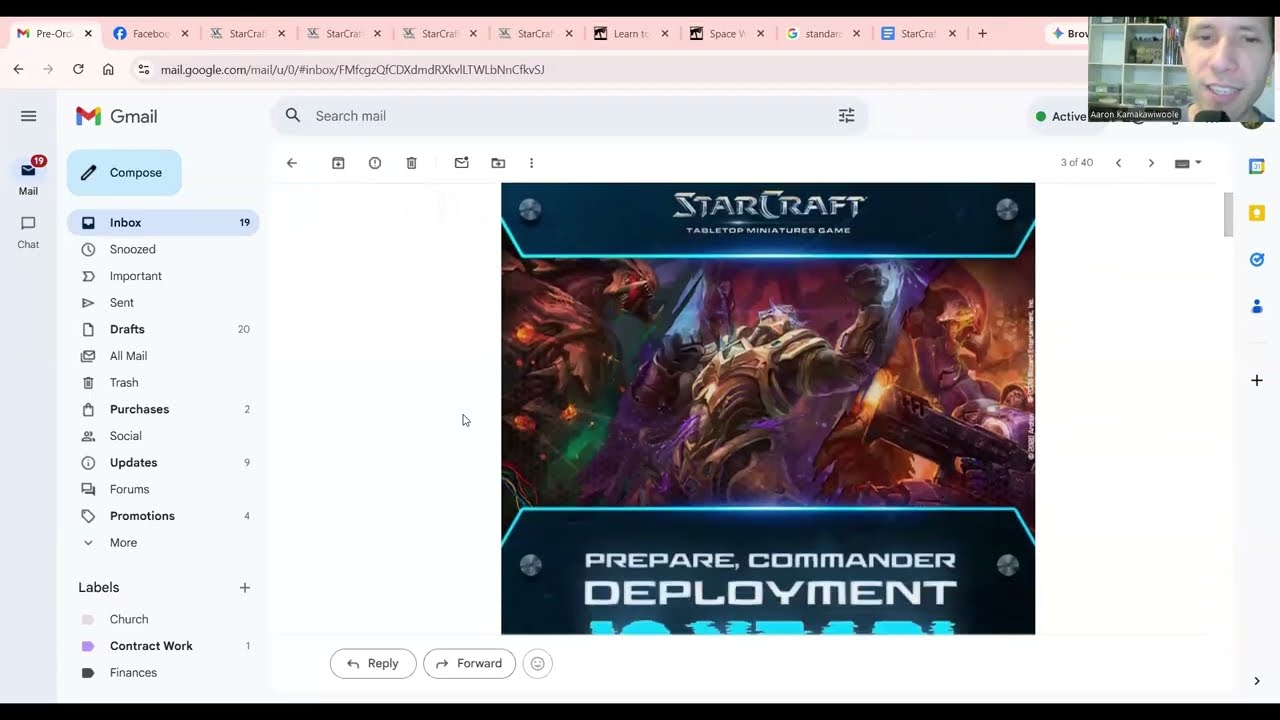Switch to the standard Google search tab
This screenshot has width=1280, height=720.
click(x=823, y=33)
